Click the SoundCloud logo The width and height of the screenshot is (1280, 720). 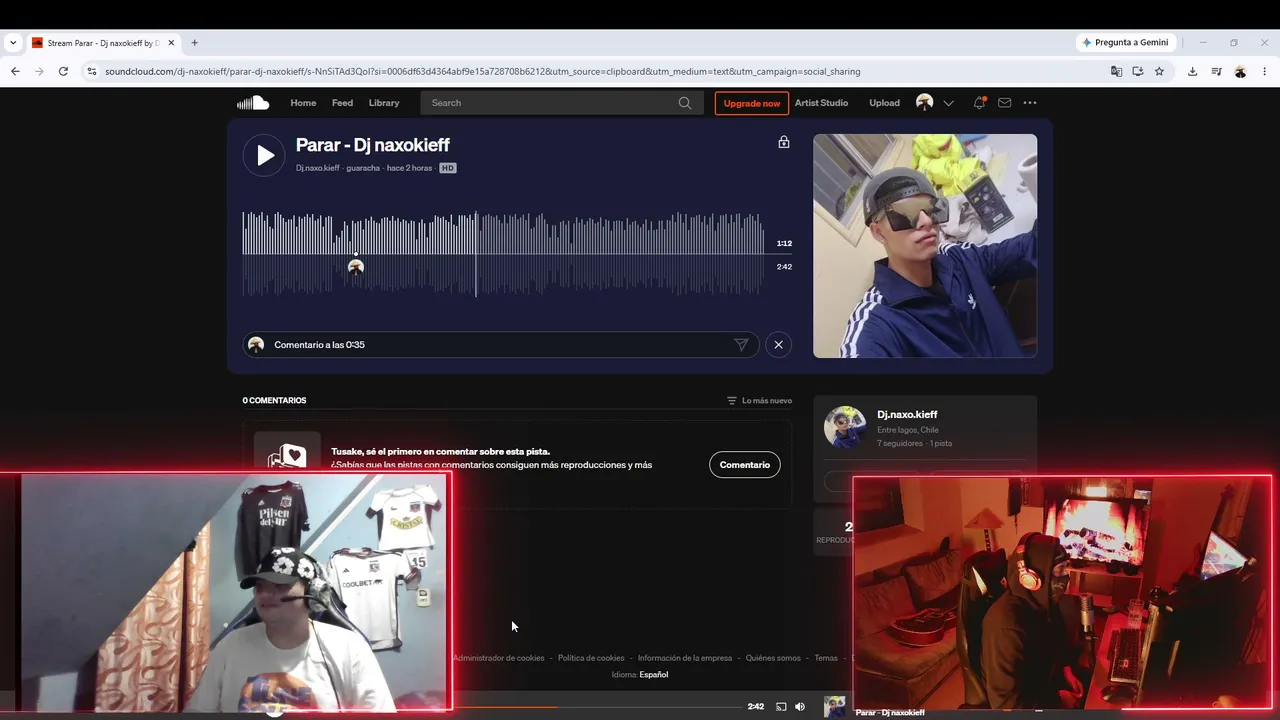(253, 103)
